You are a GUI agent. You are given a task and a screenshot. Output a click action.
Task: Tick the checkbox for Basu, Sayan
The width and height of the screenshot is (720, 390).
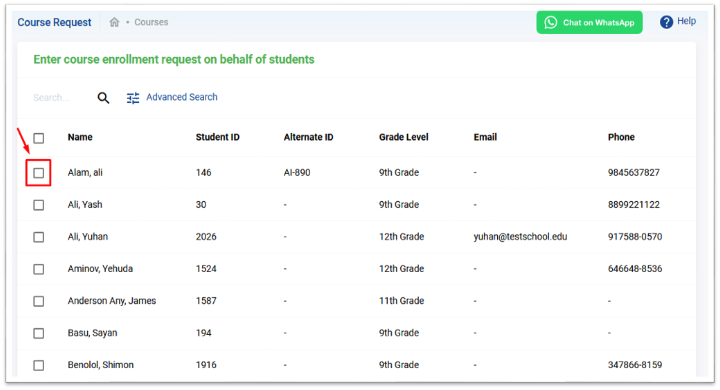[x=39, y=333]
